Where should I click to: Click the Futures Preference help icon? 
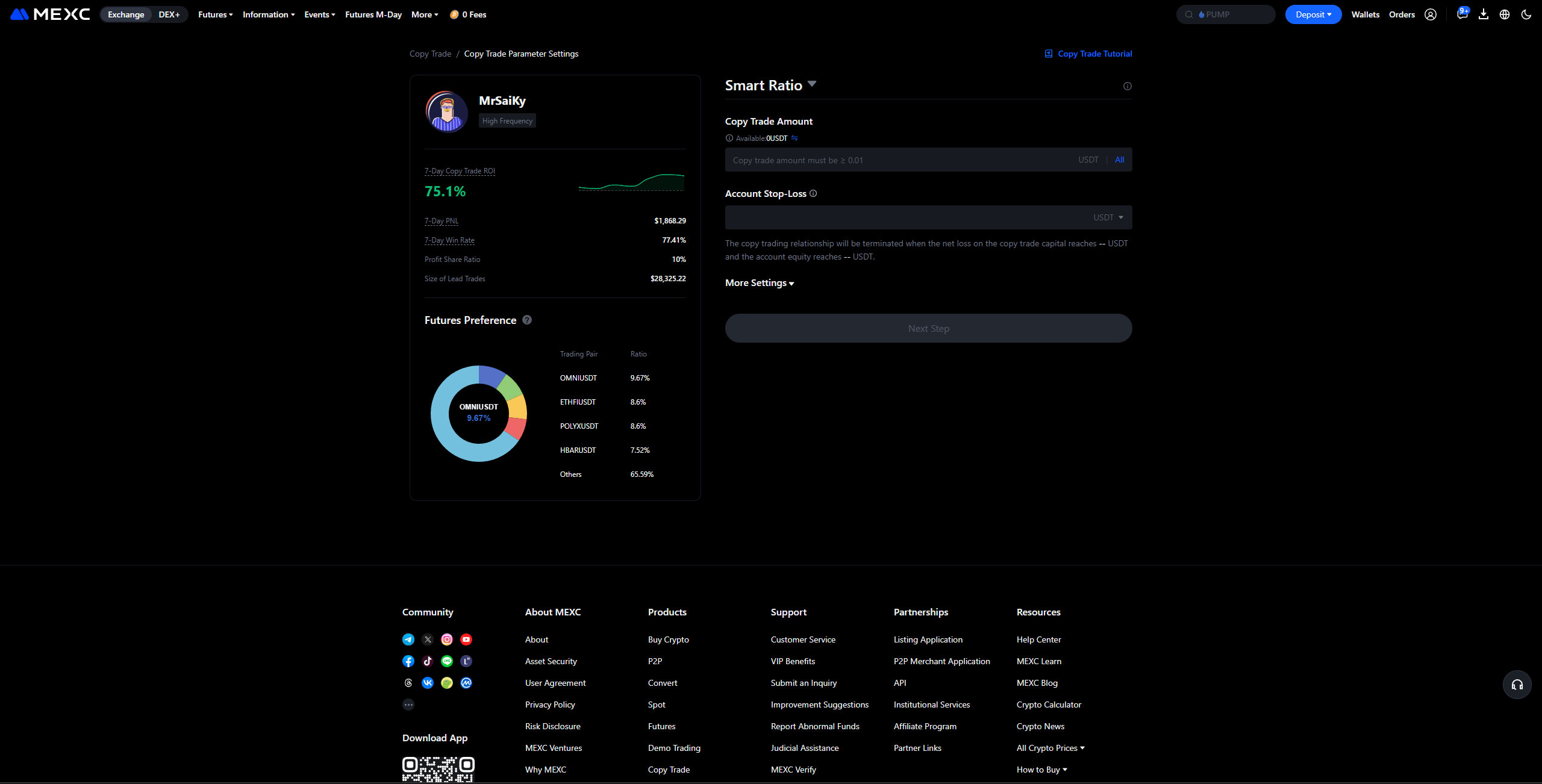527,320
